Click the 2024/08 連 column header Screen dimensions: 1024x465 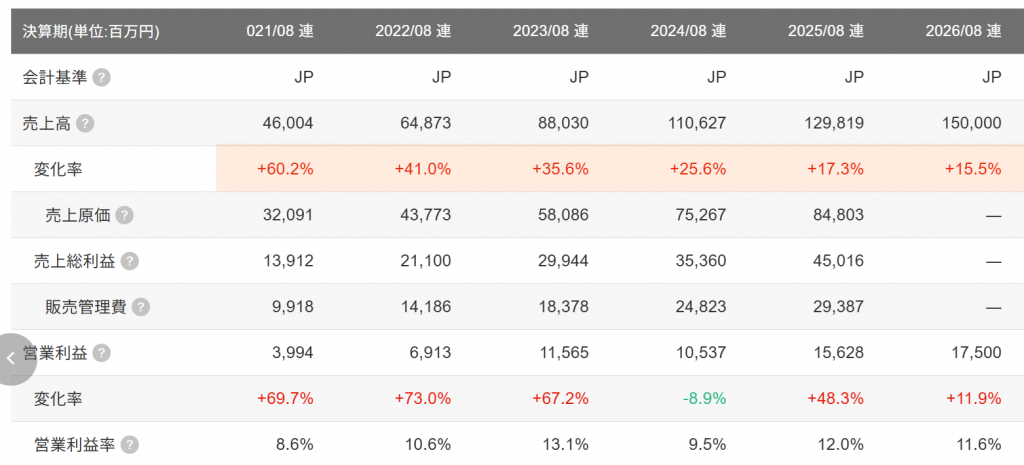click(x=688, y=31)
